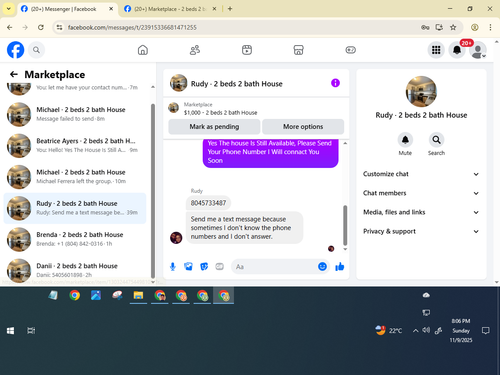Open conversation information purple icon
This screenshot has height=375, width=500.
pos(335,83)
